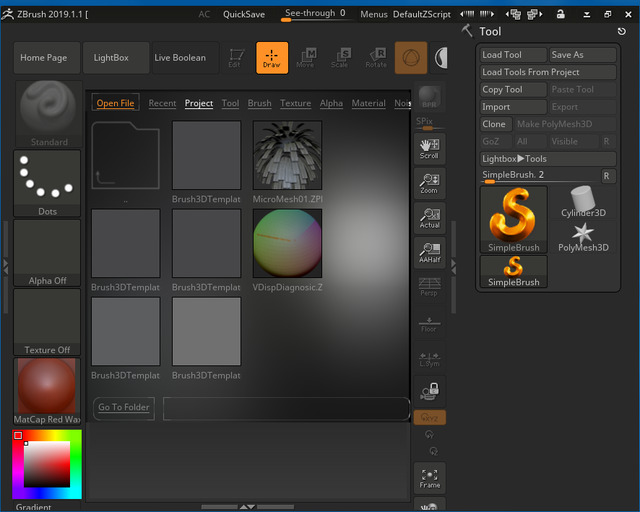Image resolution: width=640 pixels, height=512 pixels.
Task: Enable Z axis rotation mode
Action: pos(433,451)
